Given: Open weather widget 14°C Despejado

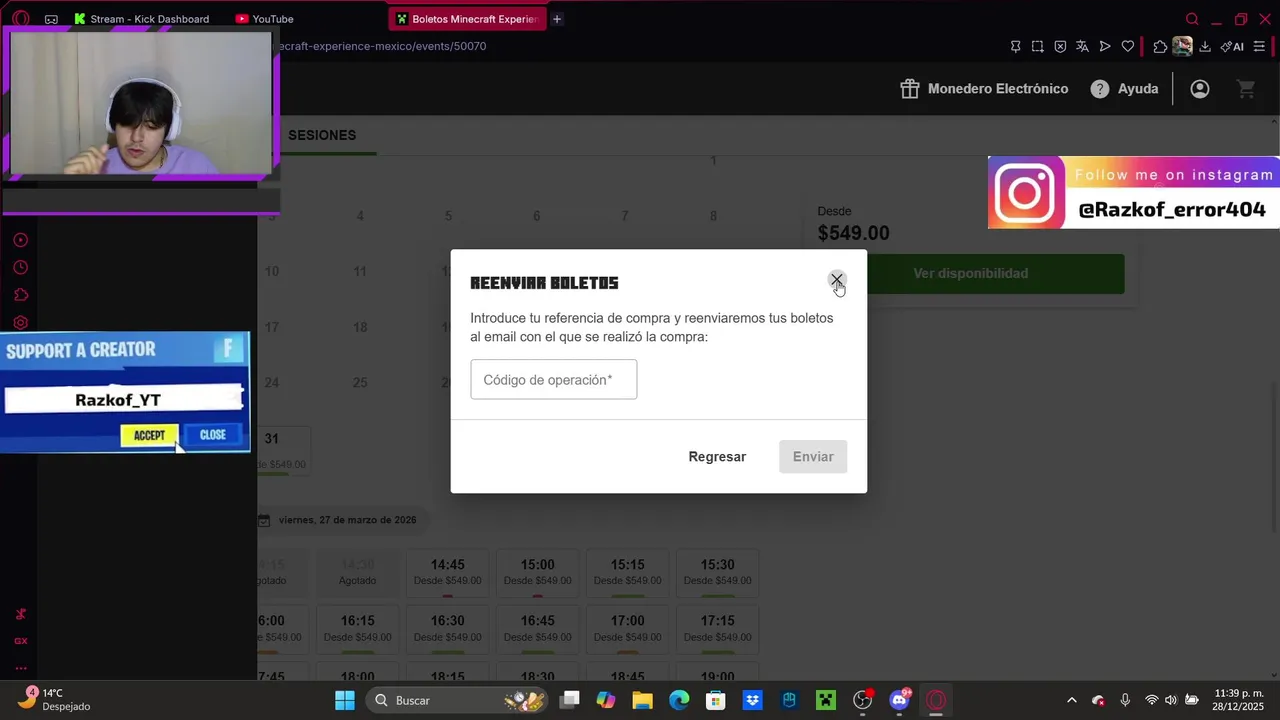Looking at the screenshot, I should (x=55, y=700).
